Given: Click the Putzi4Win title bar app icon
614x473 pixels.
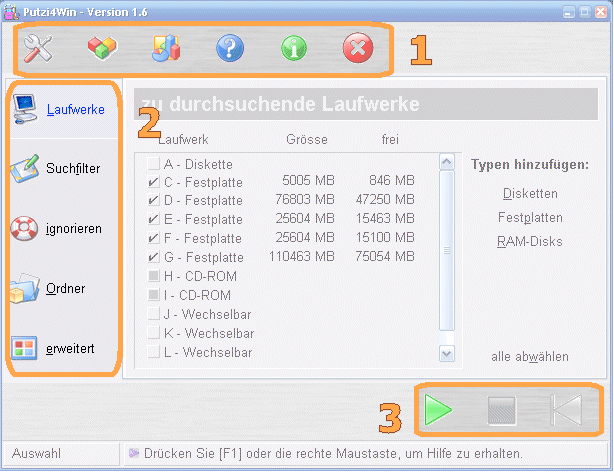Looking at the screenshot, I should 11,12.
